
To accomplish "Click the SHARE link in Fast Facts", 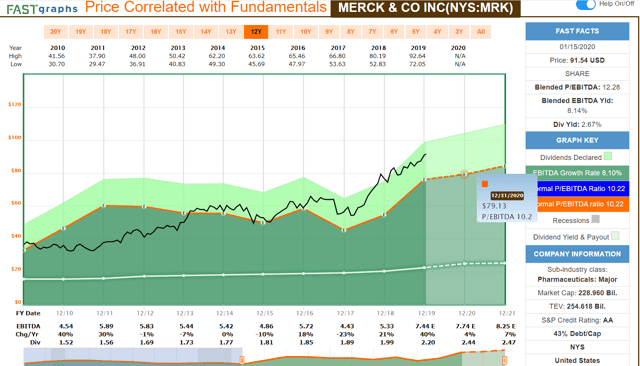I will click(x=577, y=74).
